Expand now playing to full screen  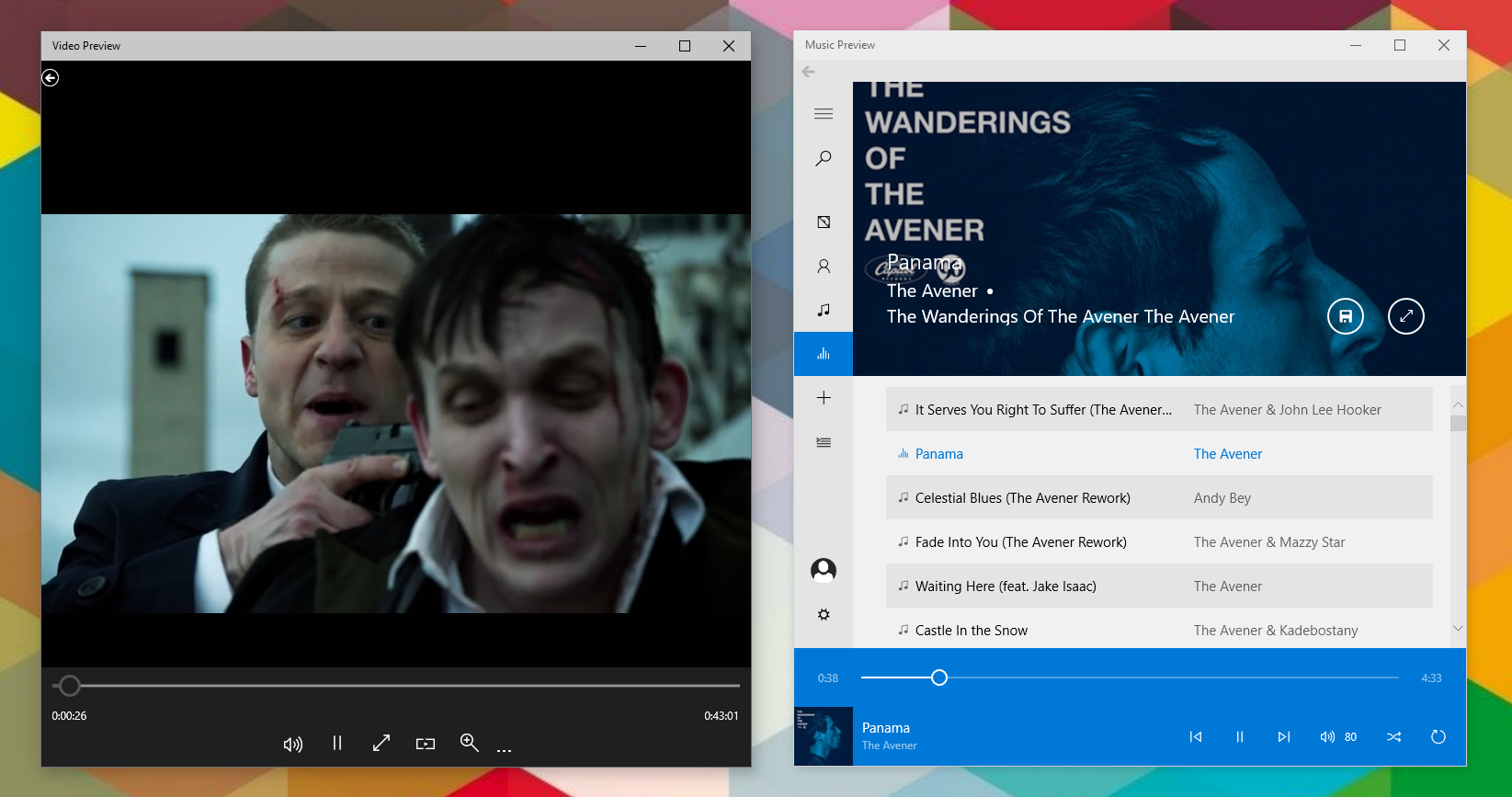coord(1406,316)
